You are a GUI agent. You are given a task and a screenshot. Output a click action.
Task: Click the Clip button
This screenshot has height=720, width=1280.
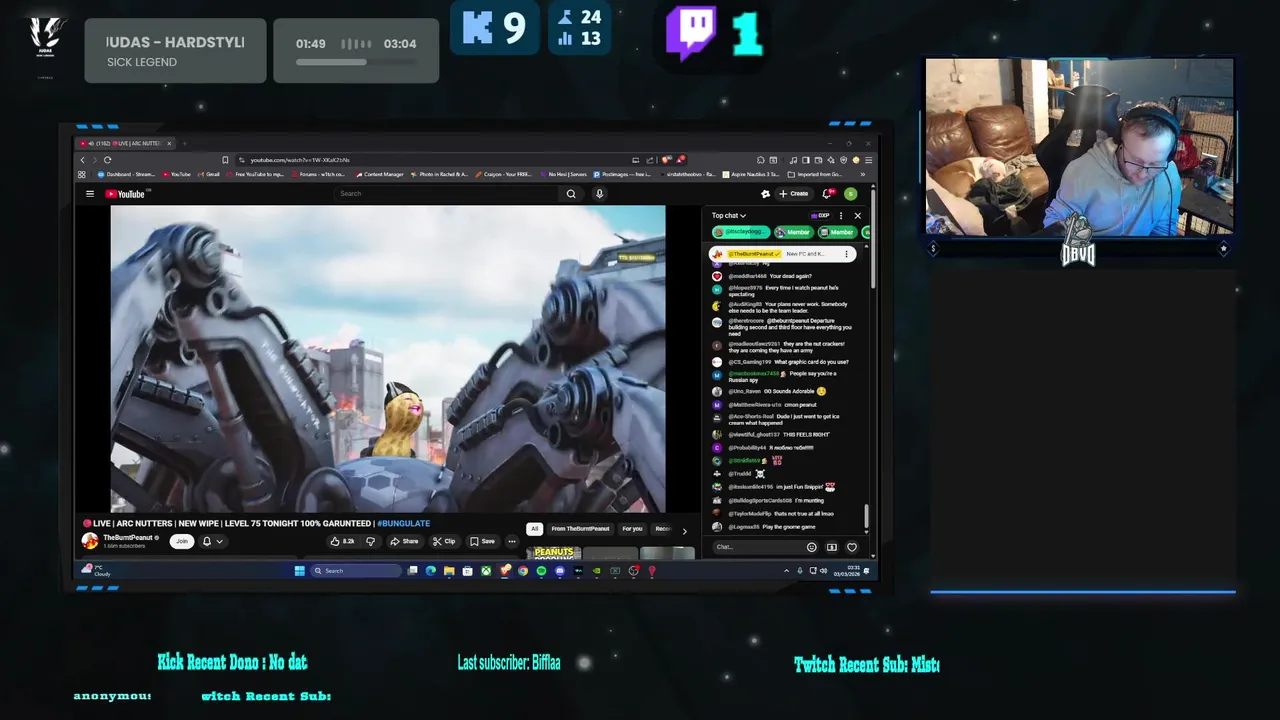click(444, 541)
